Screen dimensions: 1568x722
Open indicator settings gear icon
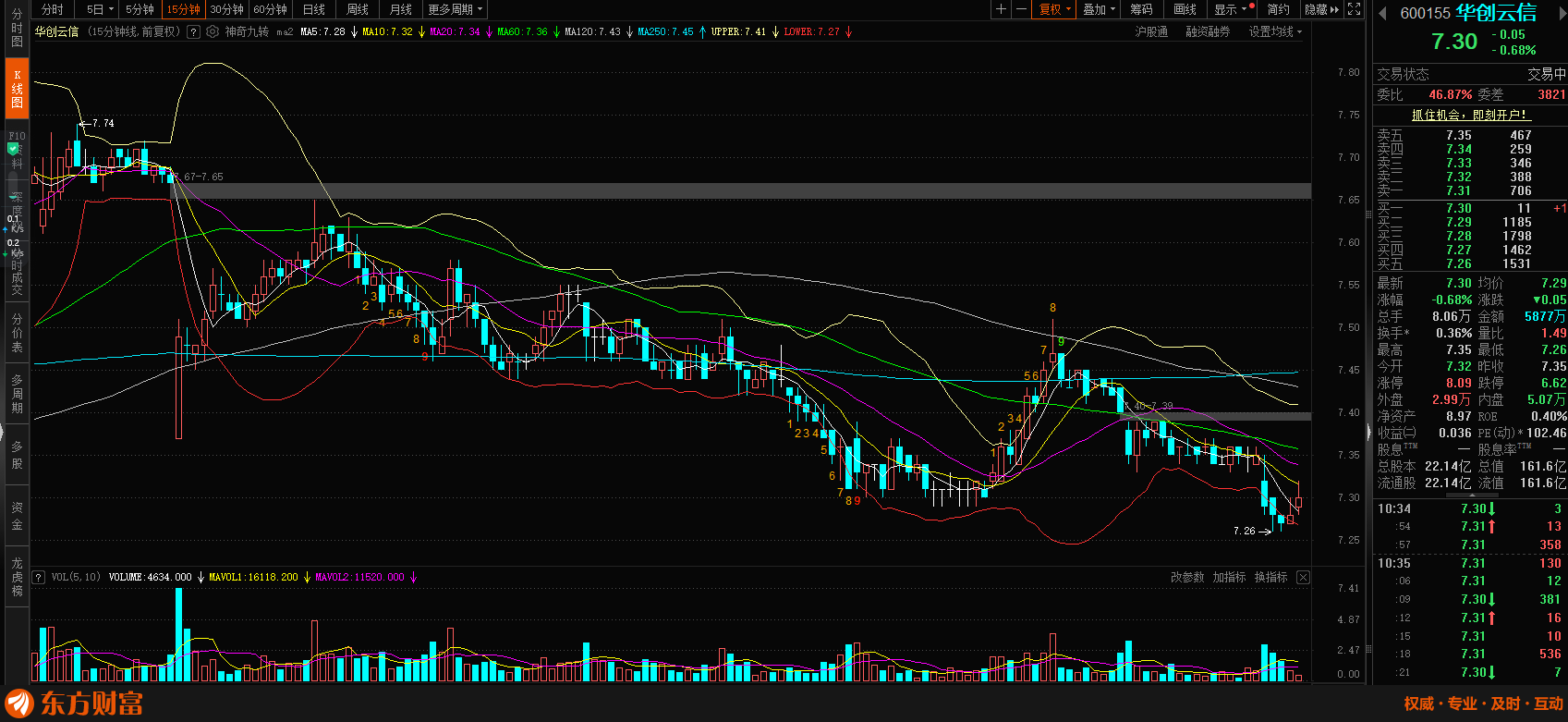click(x=213, y=31)
